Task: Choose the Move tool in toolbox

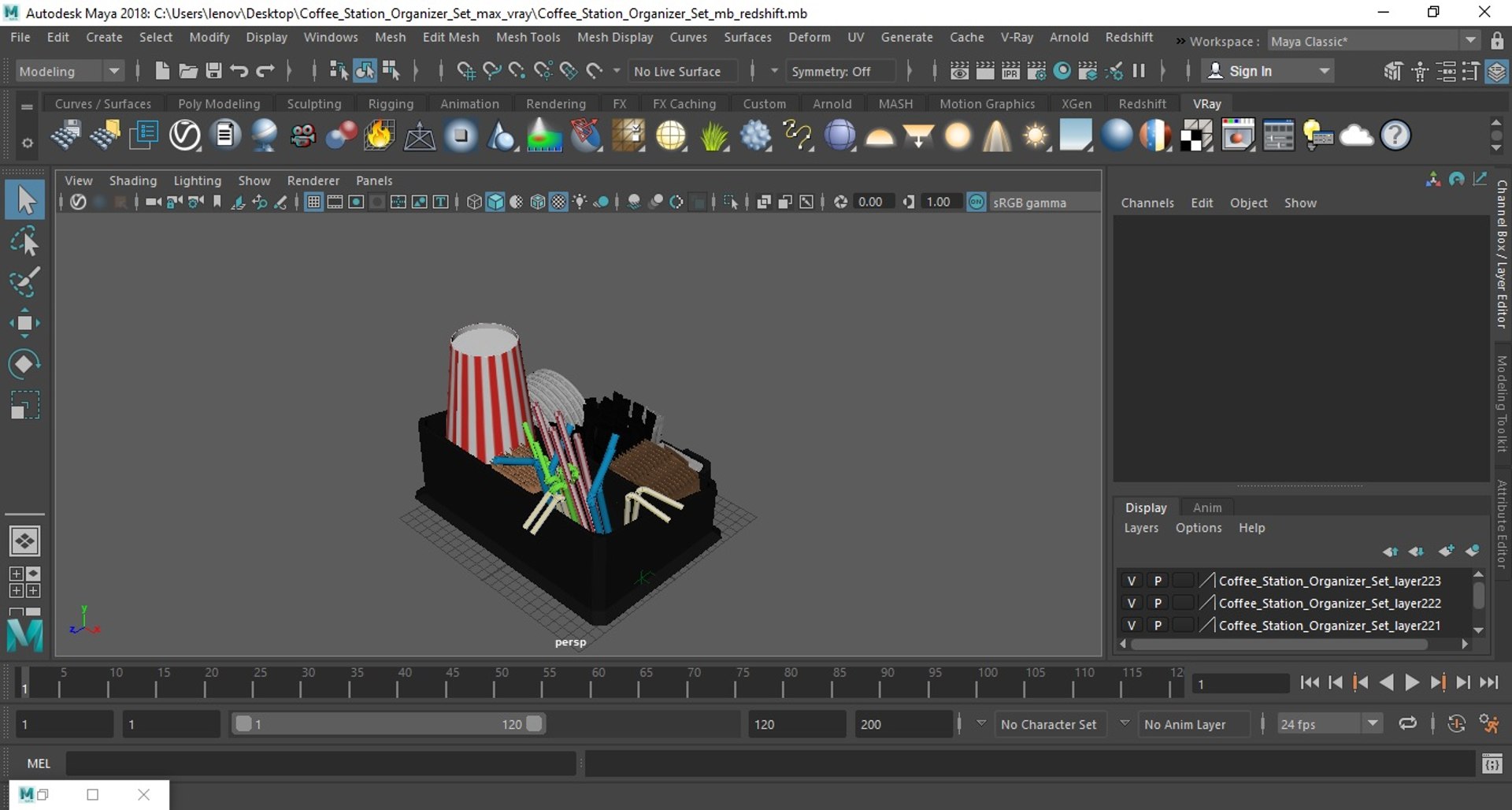Action: pos(24,323)
